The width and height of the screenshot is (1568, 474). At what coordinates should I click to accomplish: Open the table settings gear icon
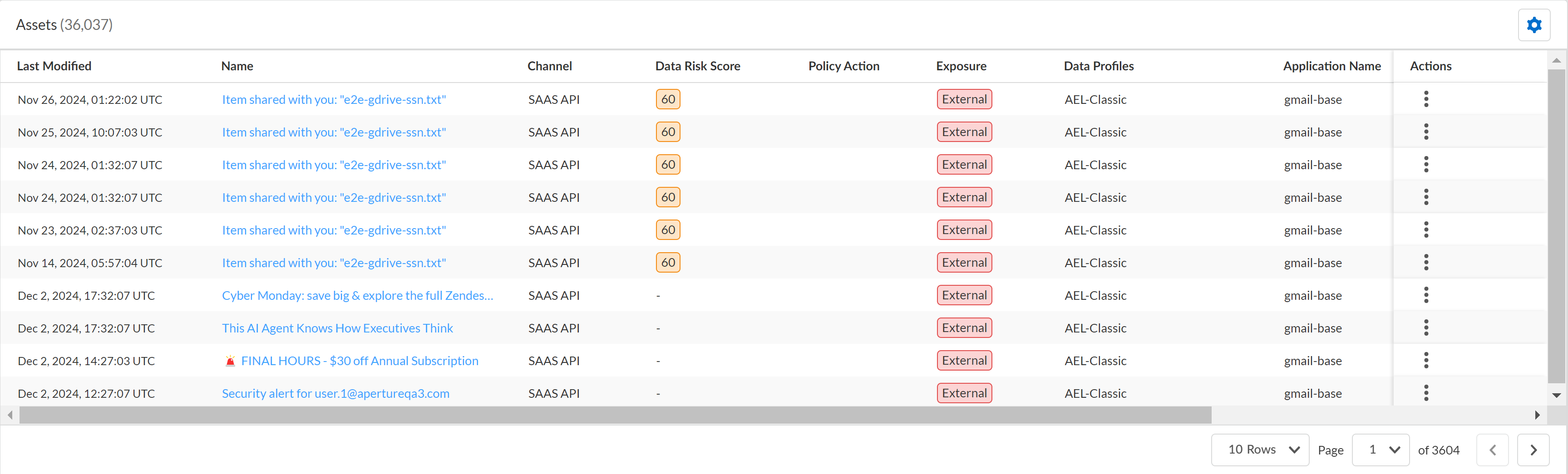pos(1533,25)
